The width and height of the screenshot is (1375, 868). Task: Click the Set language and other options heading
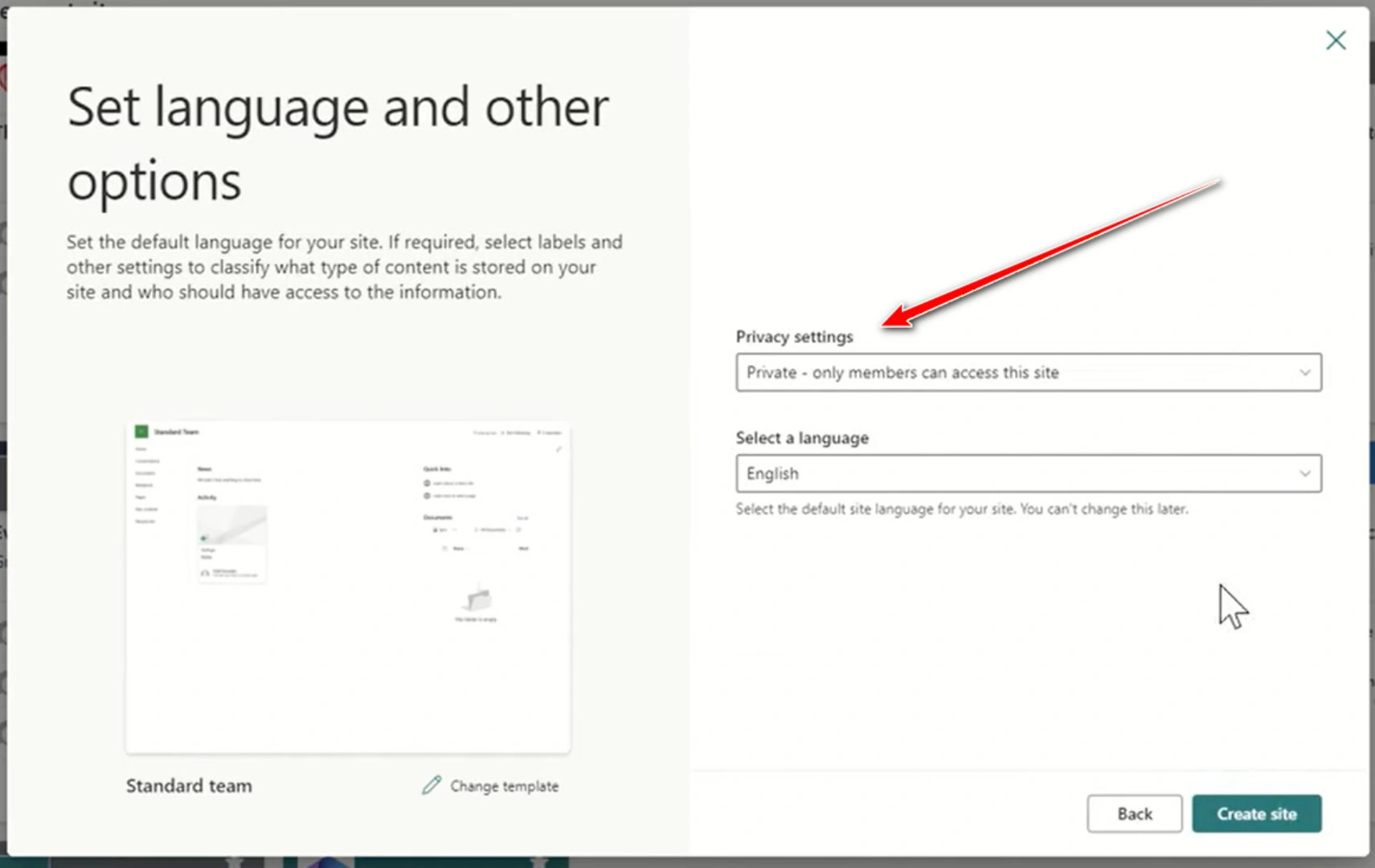pos(338,143)
